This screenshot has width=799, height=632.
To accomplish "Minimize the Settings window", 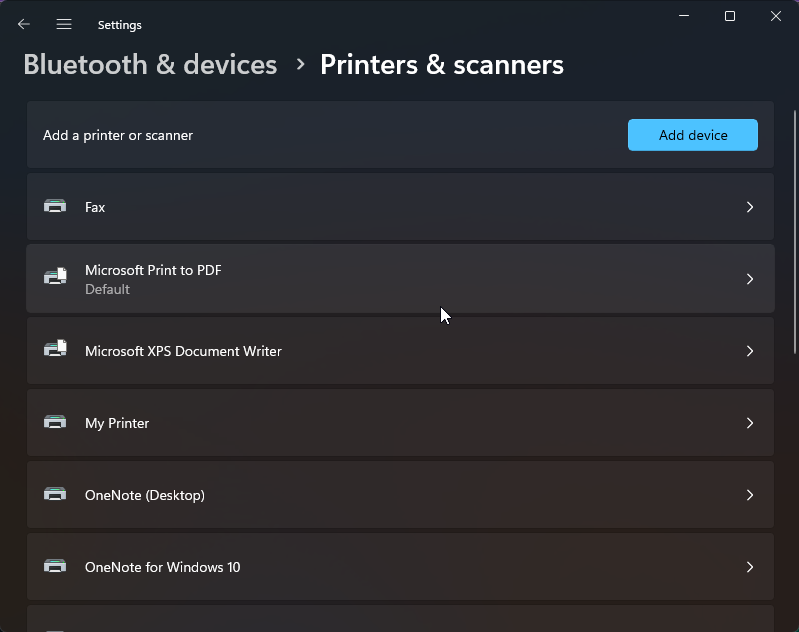I will pyautogui.click(x=684, y=16).
